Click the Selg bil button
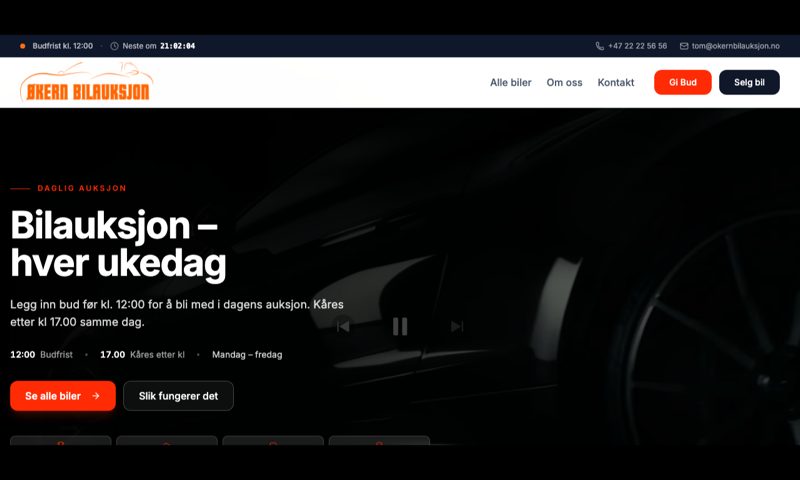 749,82
